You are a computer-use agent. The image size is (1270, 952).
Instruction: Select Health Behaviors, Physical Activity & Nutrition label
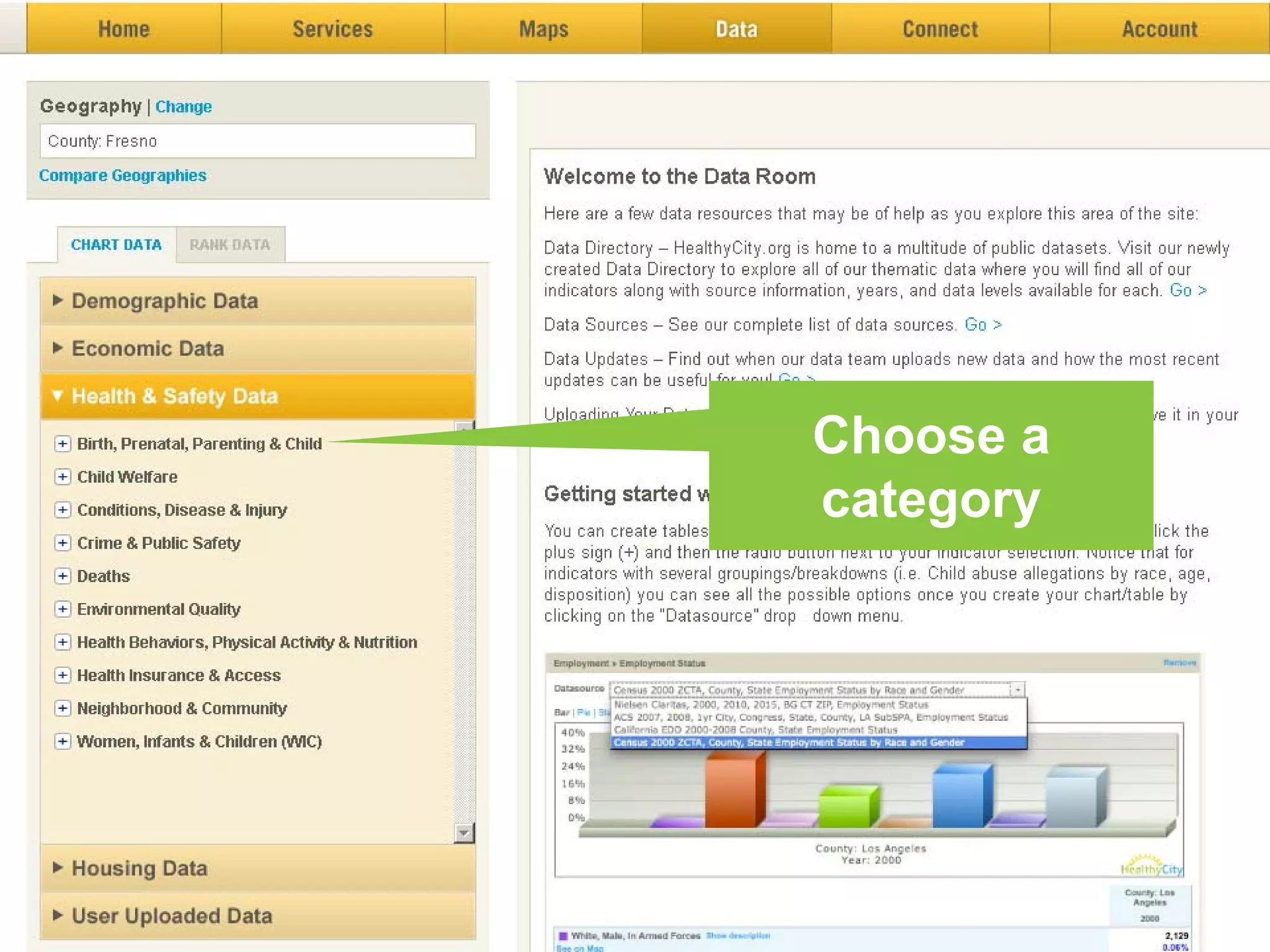tap(247, 642)
